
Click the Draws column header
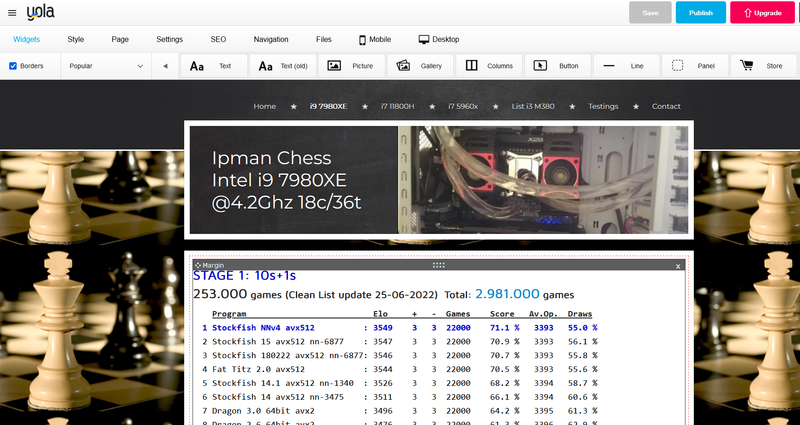click(580, 314)
